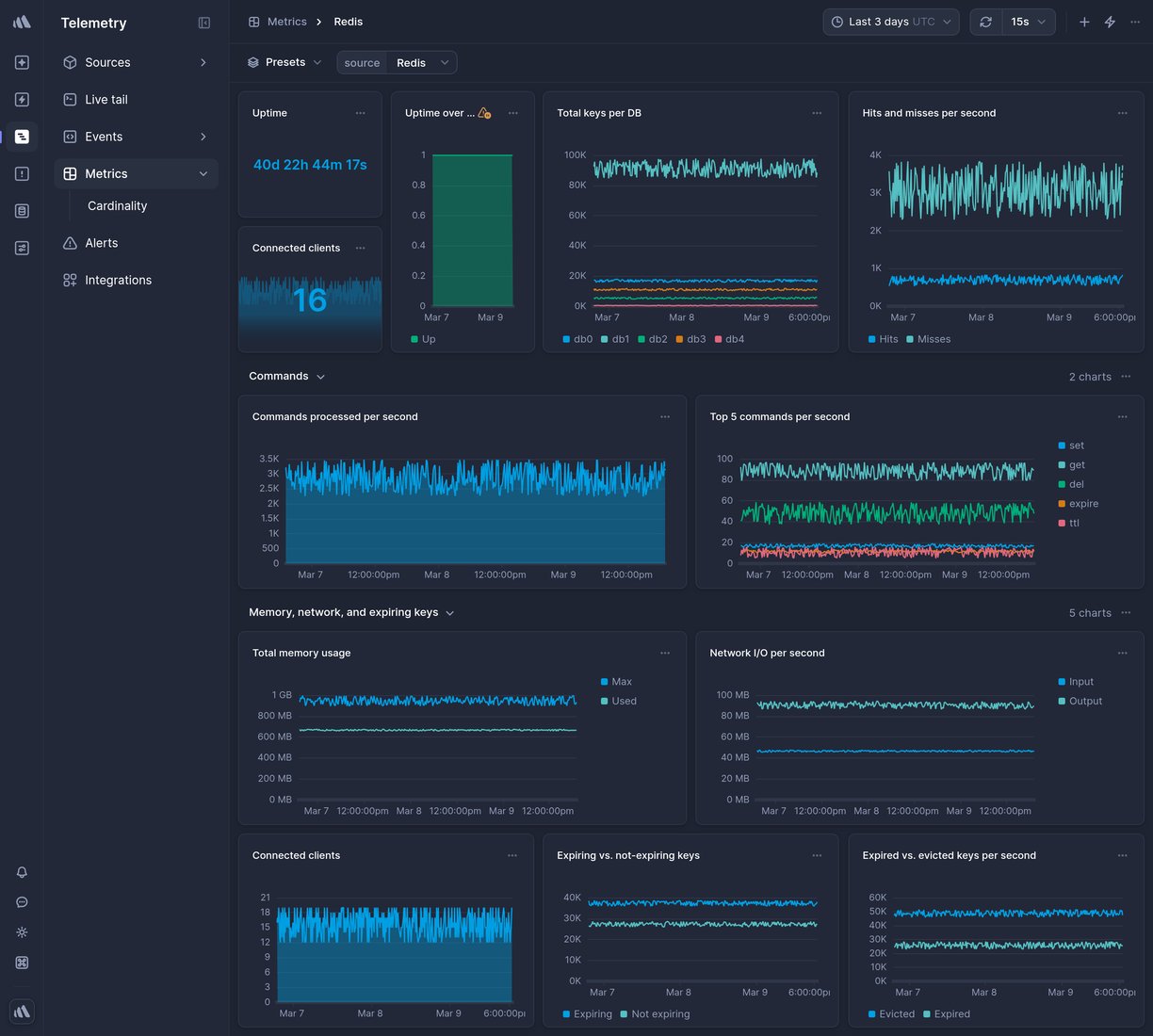Open the Last 3 days time range selector
1153x1036 pixels.
pos(889,21)
